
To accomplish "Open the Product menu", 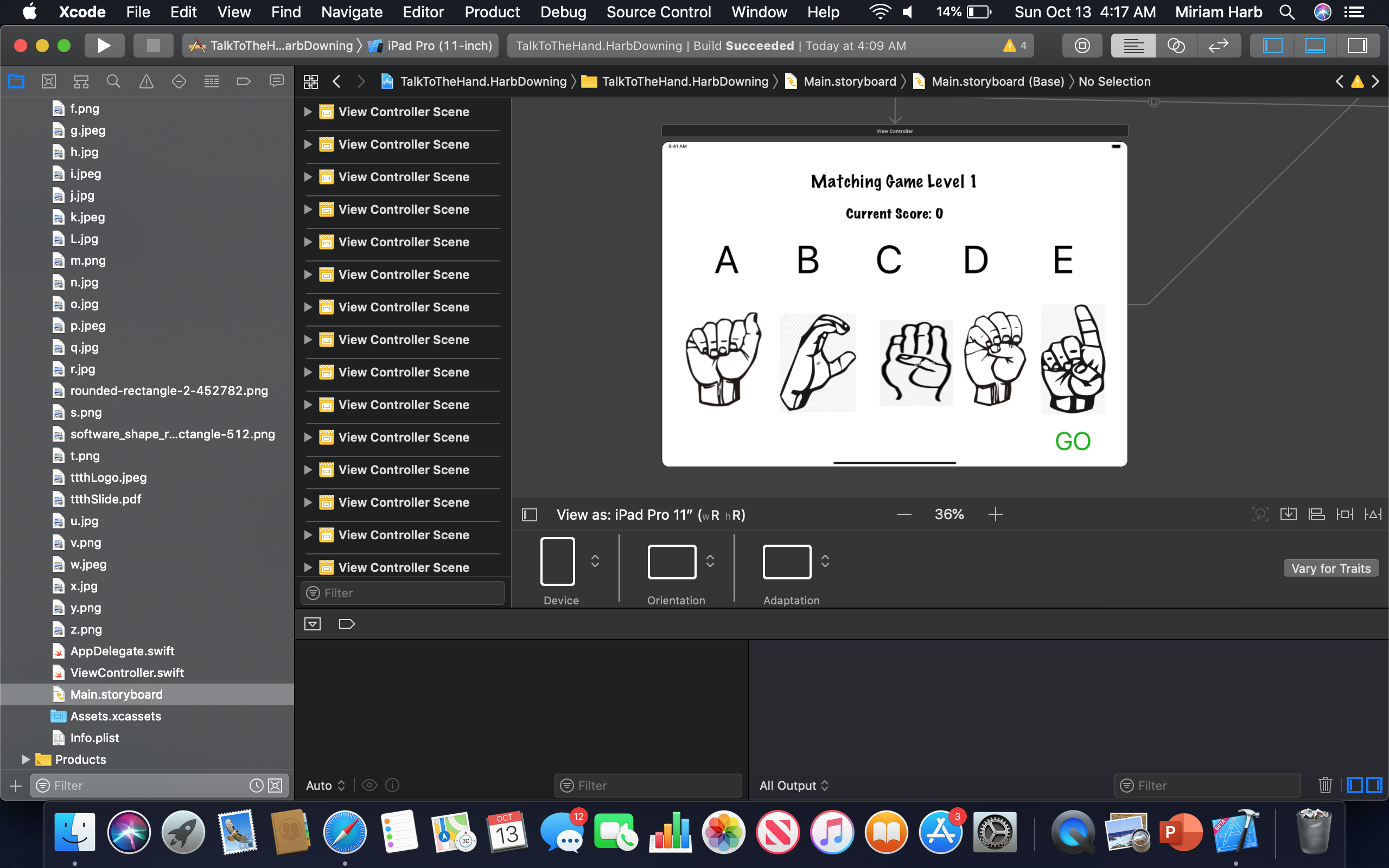I will pos(492,12).
